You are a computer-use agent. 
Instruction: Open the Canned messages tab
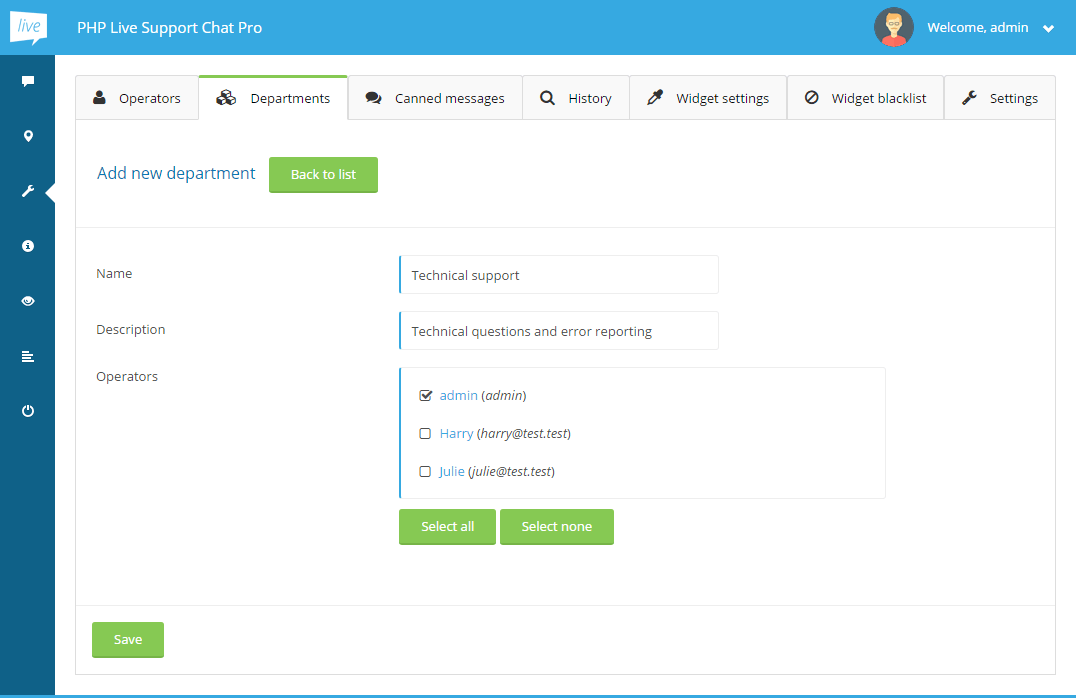coord(435,98)
